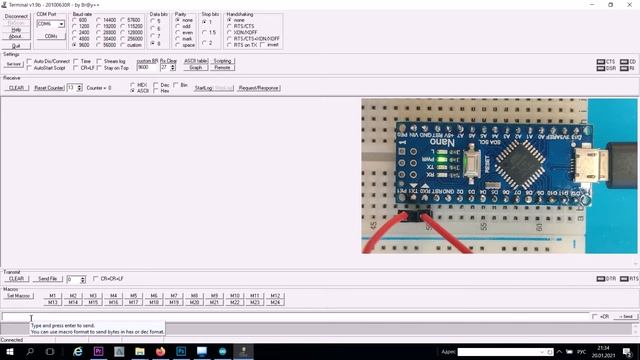Select 57600 baud rate
640x360 pixels.
(122, 20)
